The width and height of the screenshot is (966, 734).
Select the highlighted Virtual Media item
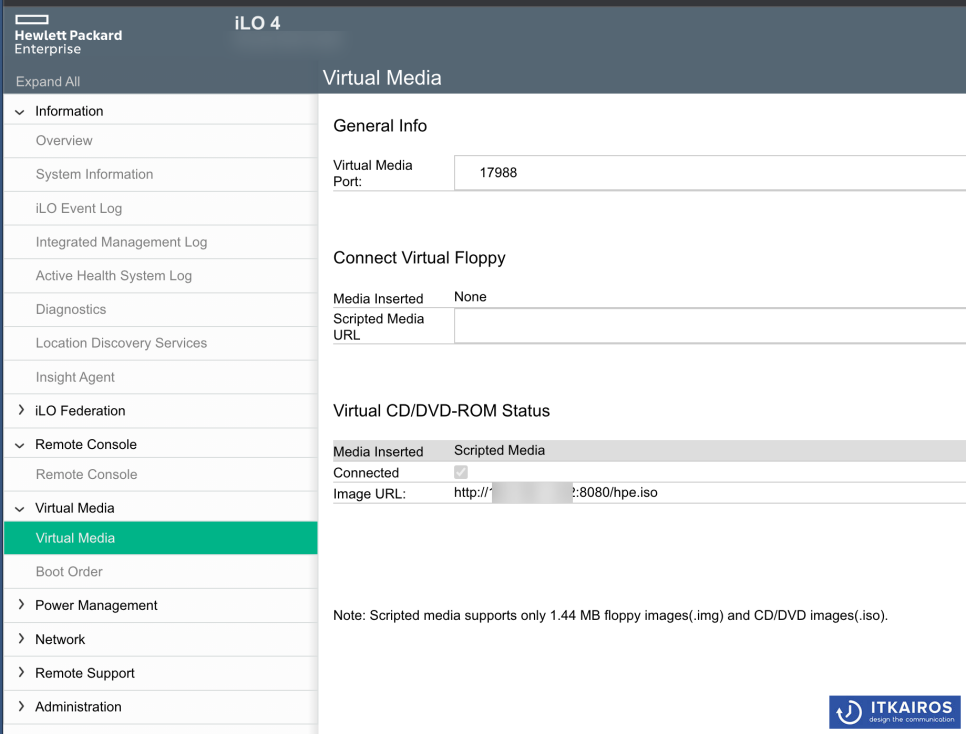click(x=161, y=538)
